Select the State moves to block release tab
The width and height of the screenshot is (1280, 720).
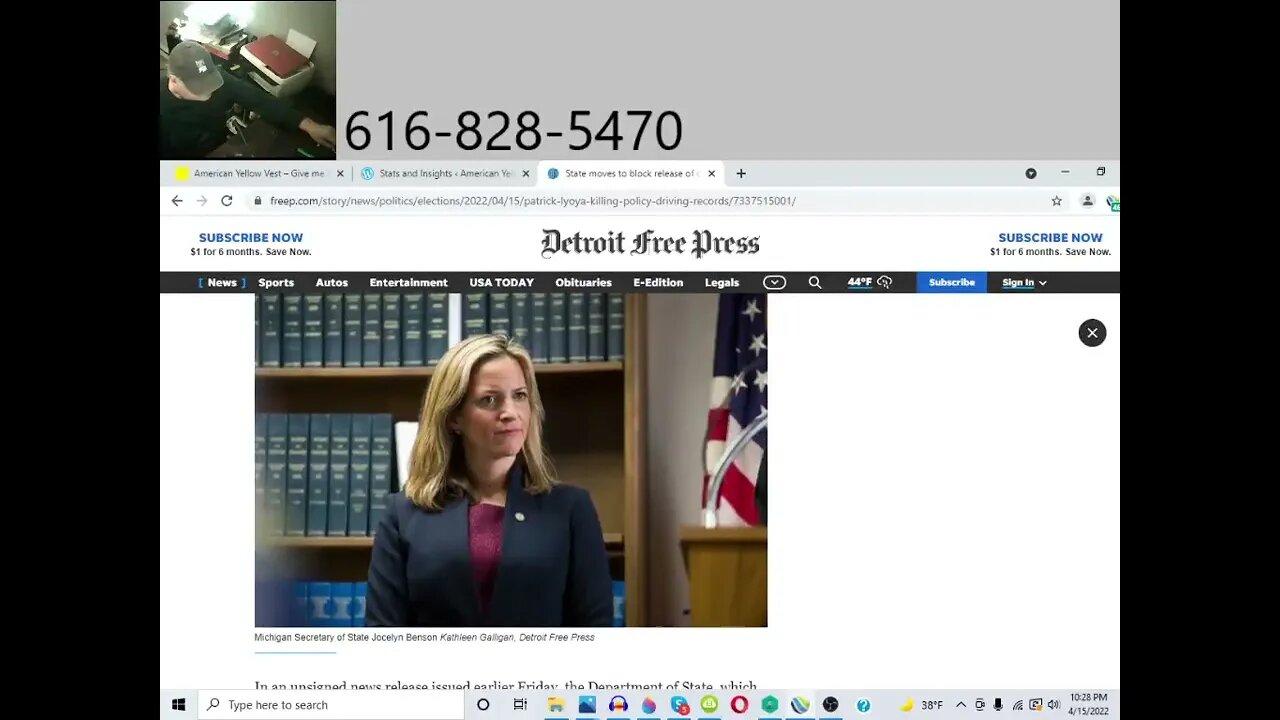tap(630, 173)
